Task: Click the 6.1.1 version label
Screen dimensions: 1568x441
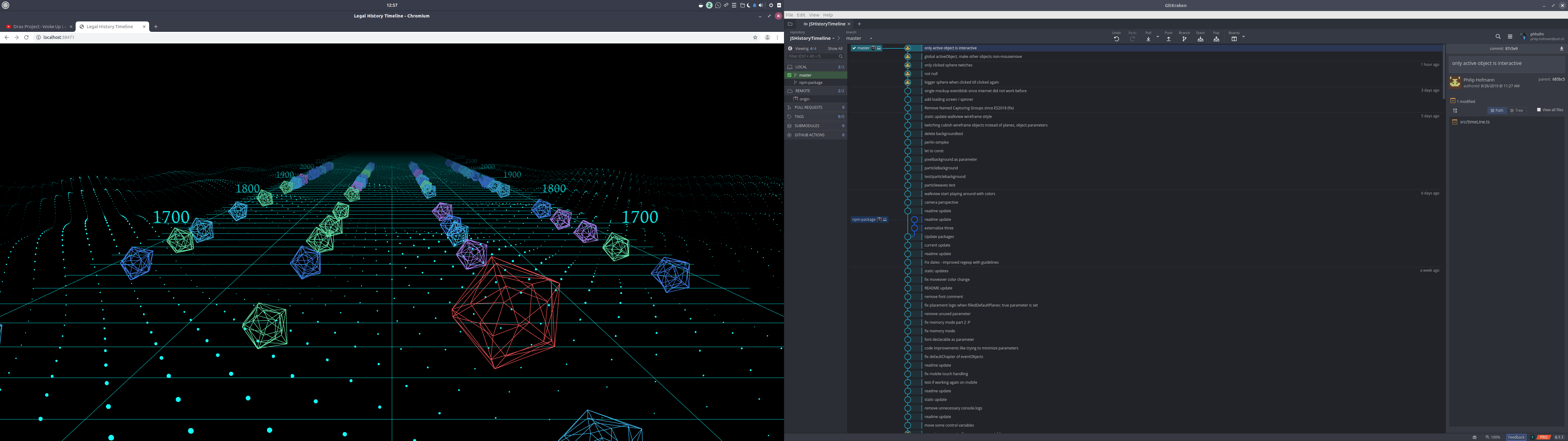Action: pos(1558,437)
